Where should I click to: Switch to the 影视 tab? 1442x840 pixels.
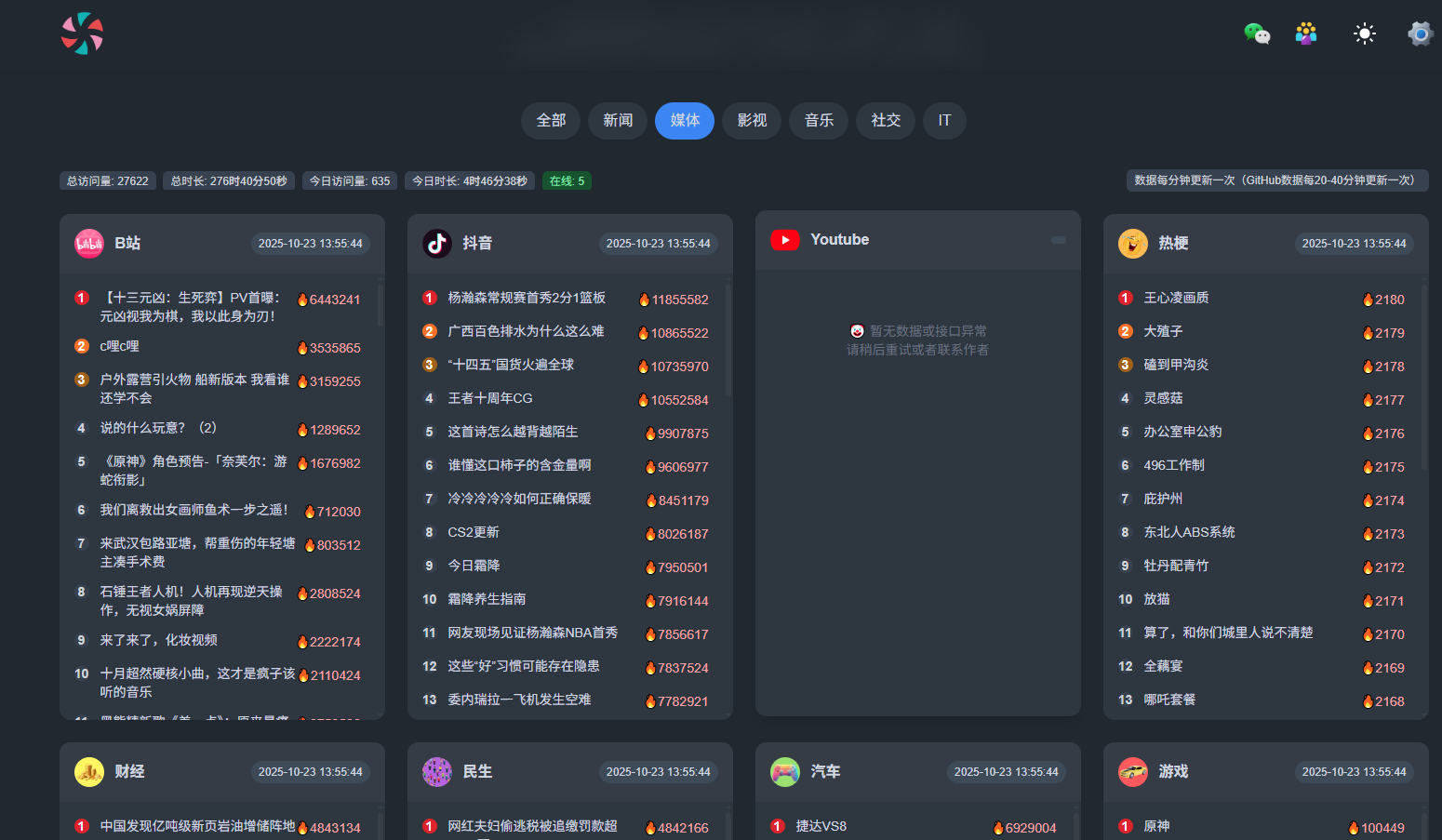[752, 121]
